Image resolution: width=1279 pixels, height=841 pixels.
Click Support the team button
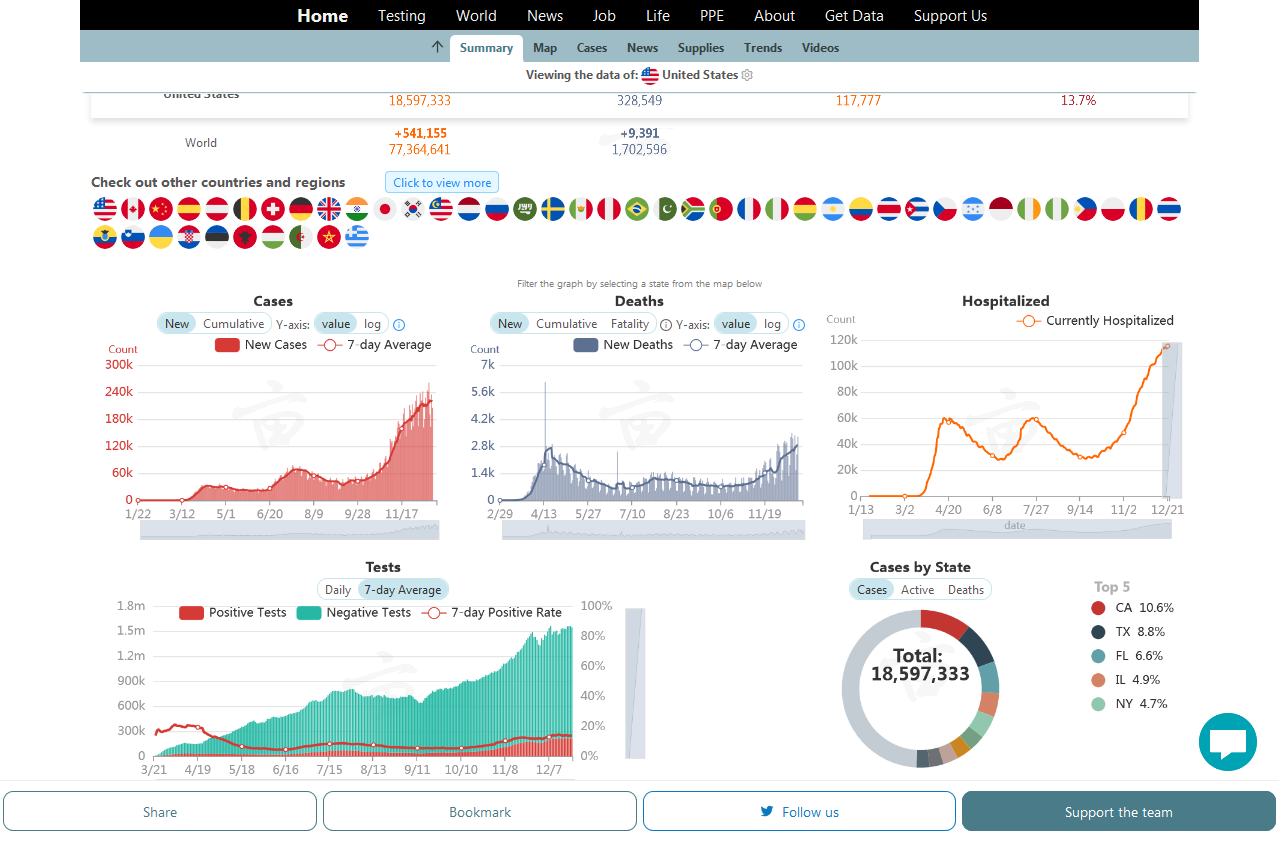[1118, 812]
